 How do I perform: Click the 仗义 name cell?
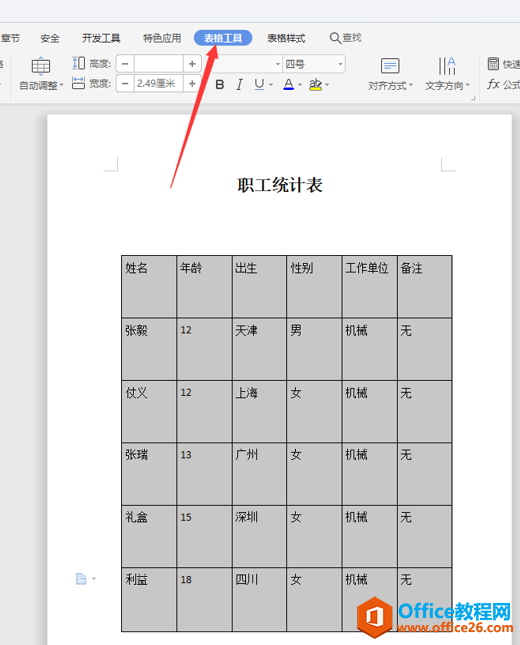coord(149,411)
